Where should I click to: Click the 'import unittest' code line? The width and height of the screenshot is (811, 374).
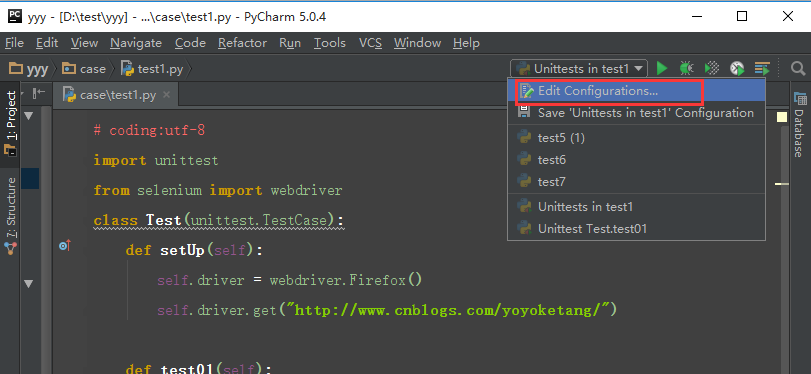click(156, 160)
